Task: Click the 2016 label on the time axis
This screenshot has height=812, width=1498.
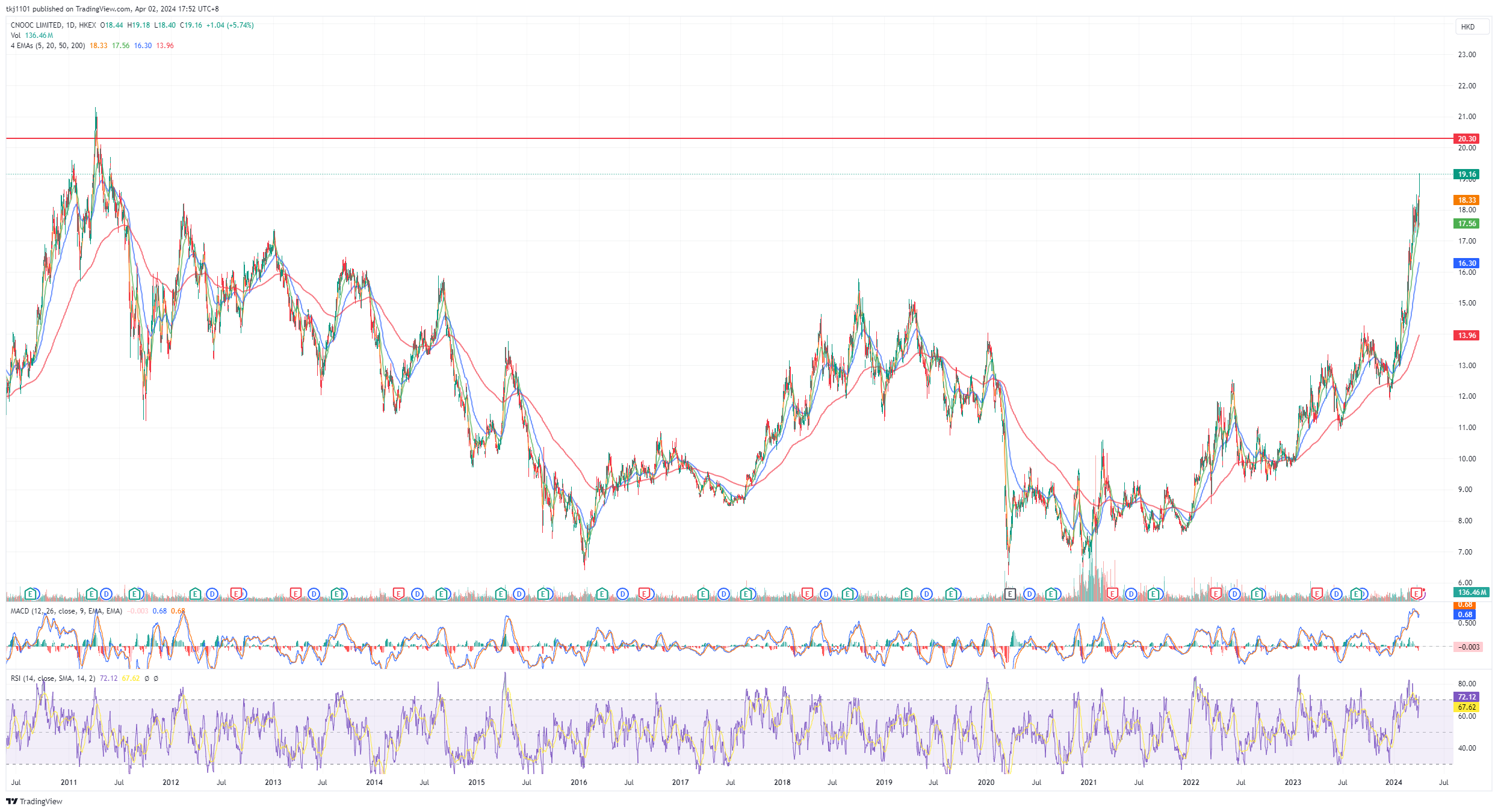Action: (x=579, y=783)
